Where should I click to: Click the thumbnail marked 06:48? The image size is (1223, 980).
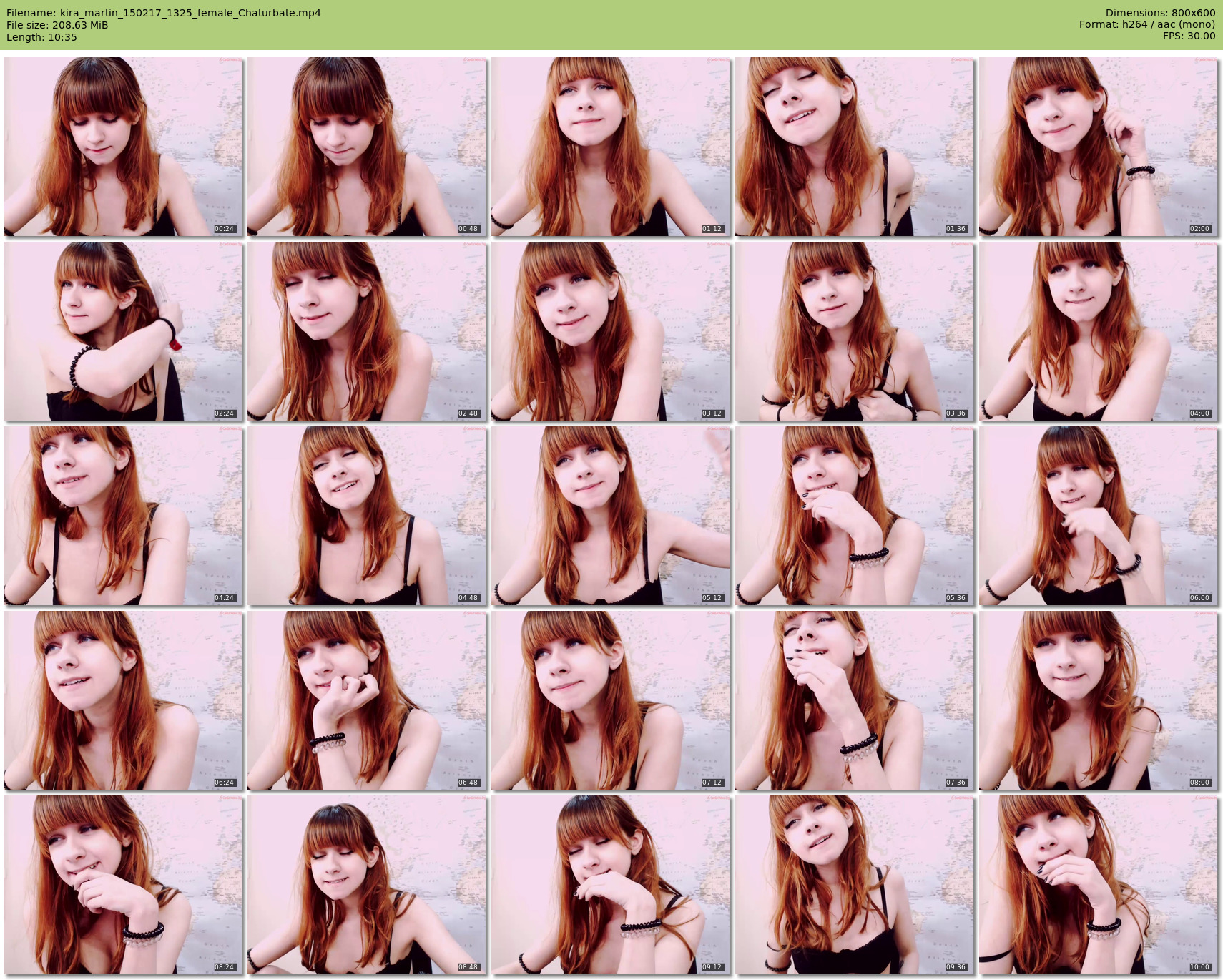367,700
